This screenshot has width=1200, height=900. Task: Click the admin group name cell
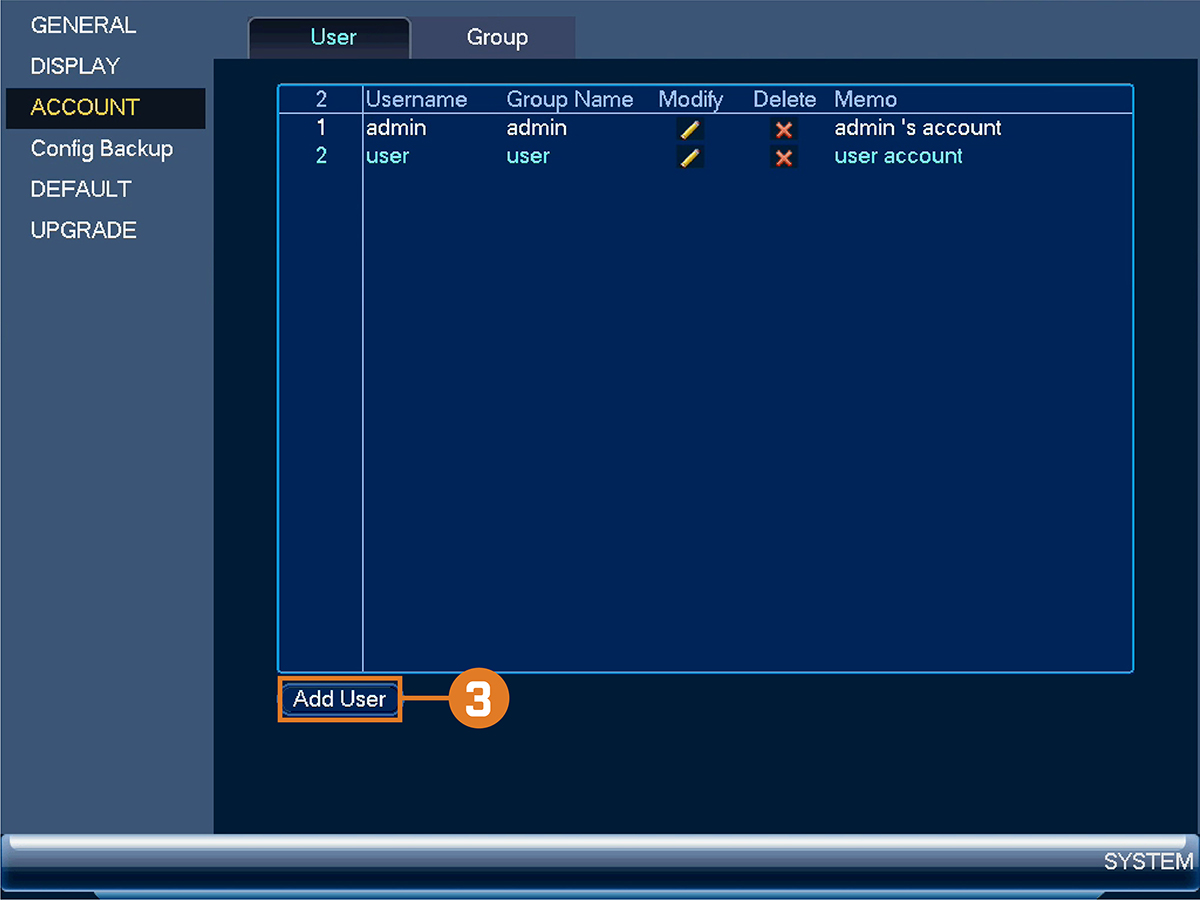[537, 128]
